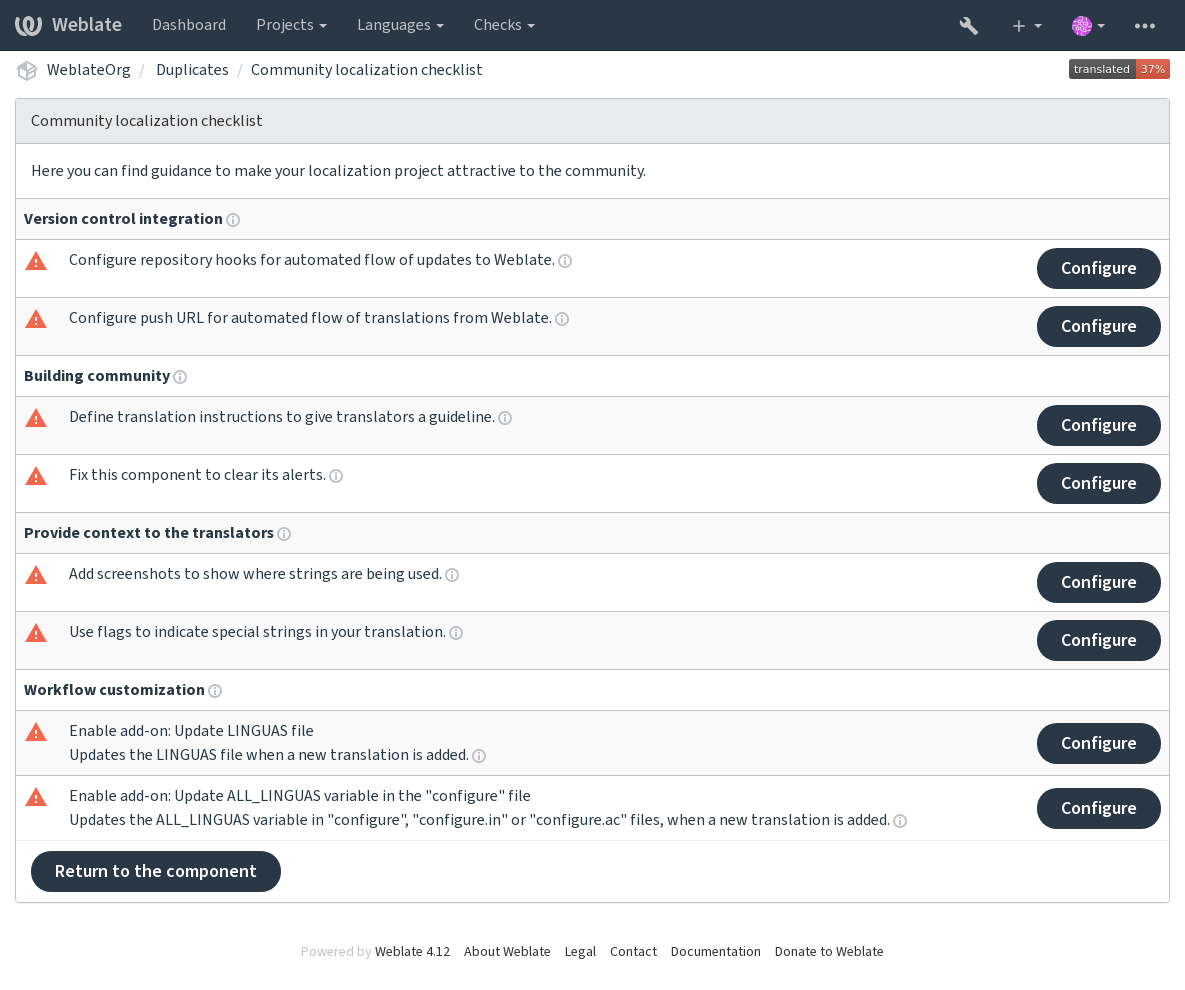Show info for push URL item

click(562, 319)
